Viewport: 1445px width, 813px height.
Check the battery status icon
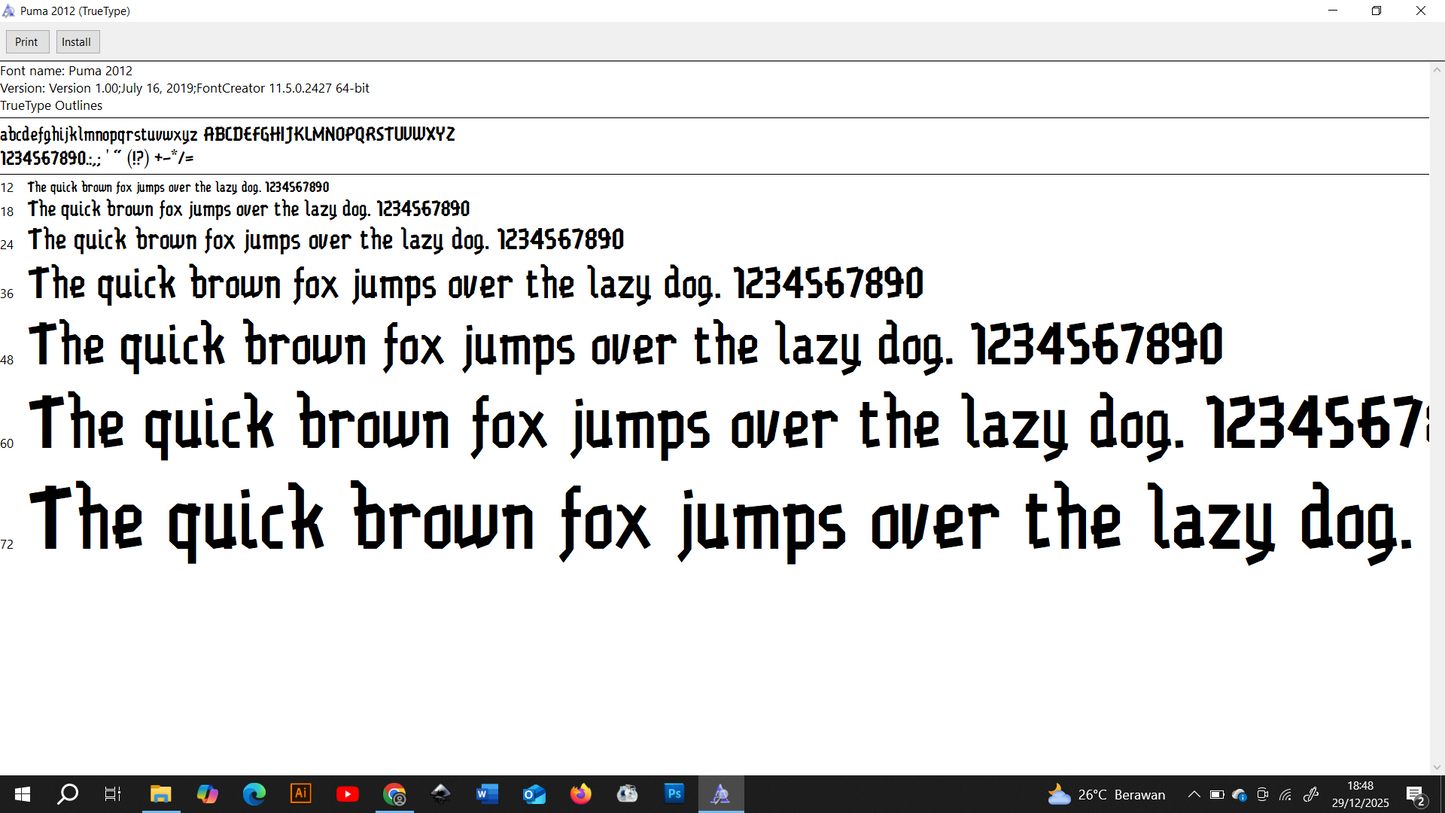[x=1217, y=795]
